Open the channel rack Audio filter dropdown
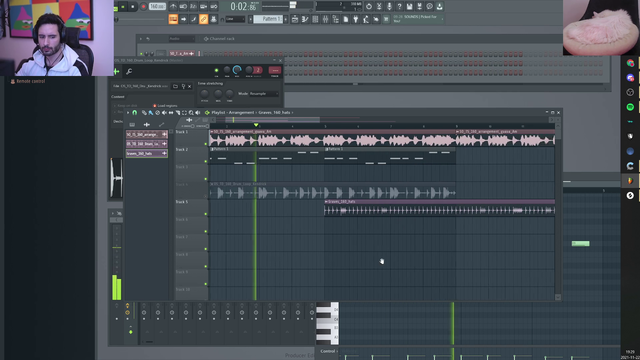The width and height of the screenshot is (640, 360). point(182,39)
